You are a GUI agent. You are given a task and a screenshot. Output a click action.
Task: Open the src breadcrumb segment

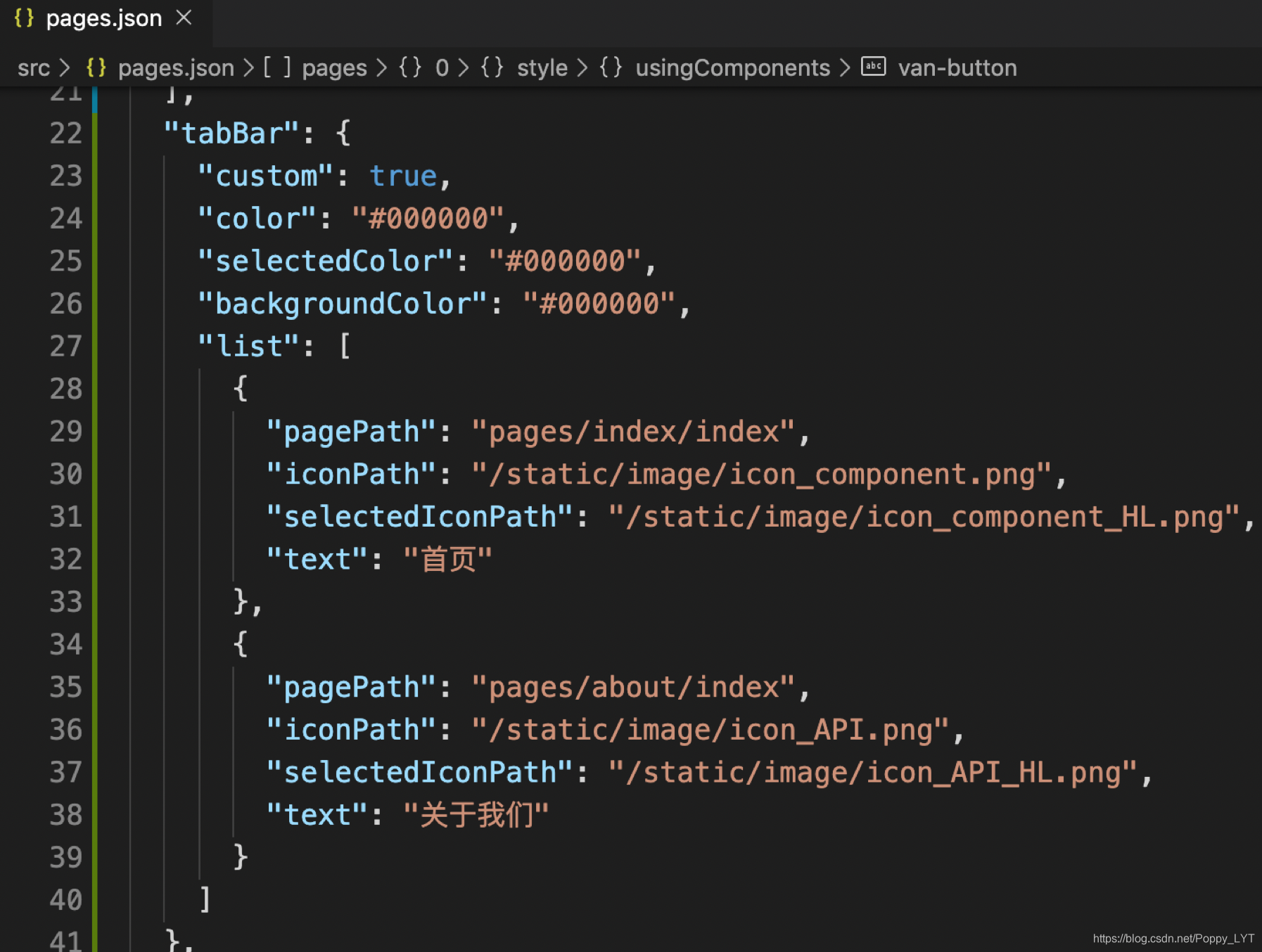[34, 68]
